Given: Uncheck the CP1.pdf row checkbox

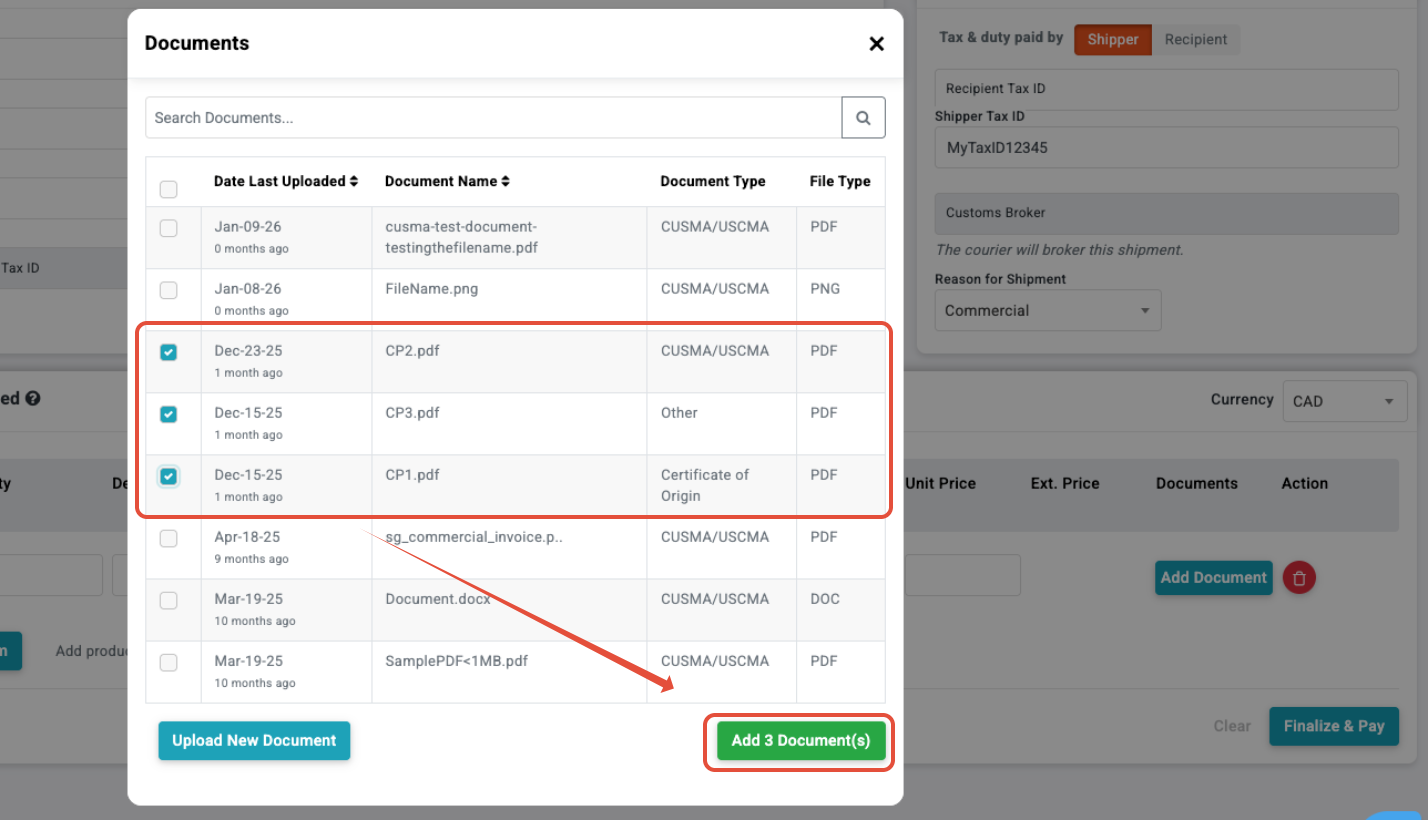Looking at the screenshot, I should coord(169,476).
